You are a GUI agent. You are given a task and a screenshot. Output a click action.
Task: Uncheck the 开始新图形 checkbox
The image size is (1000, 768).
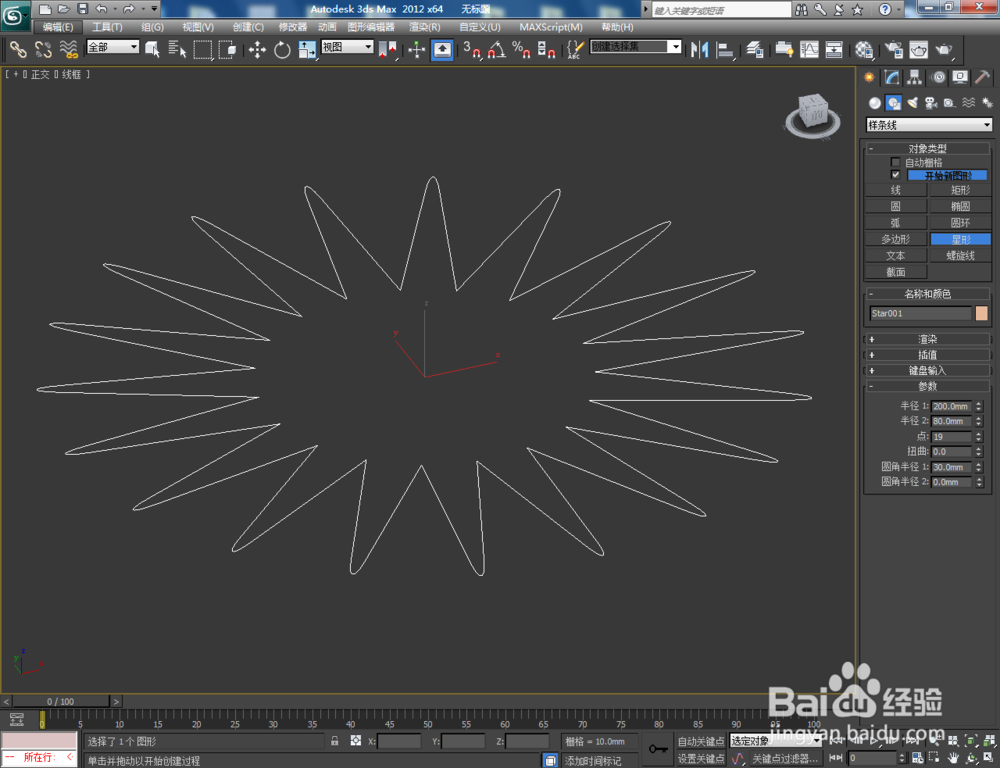[895, 174]
